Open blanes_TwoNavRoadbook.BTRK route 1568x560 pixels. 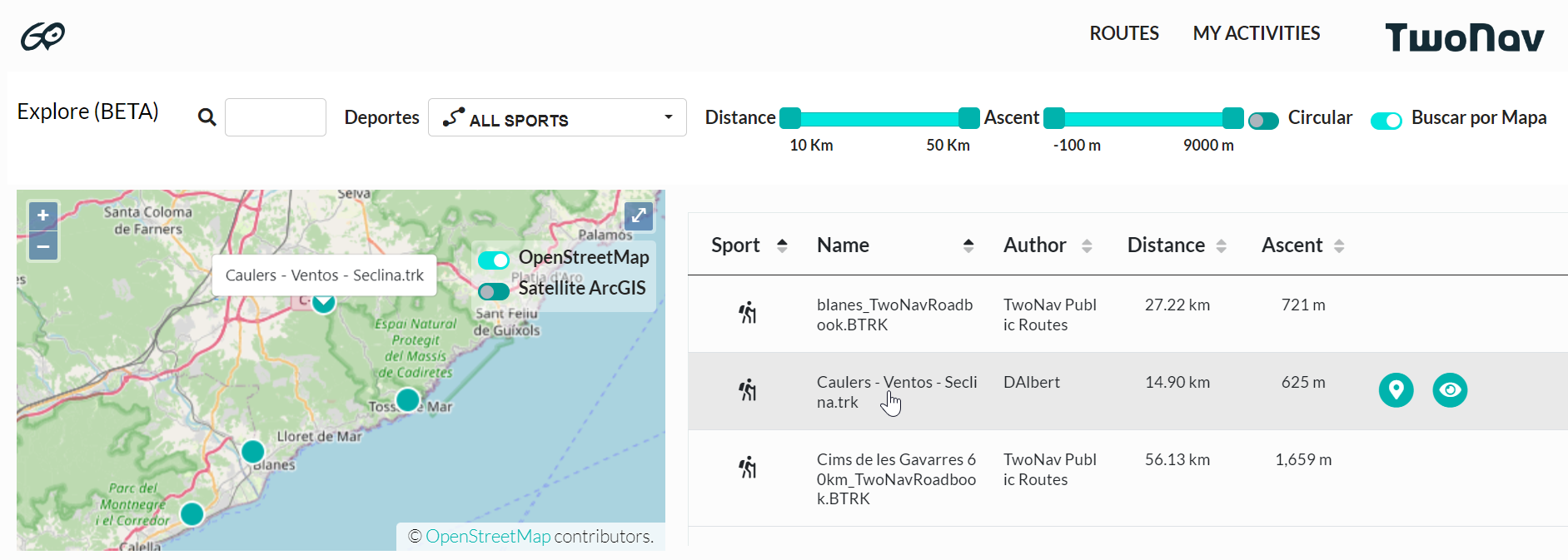tap(894, 315)
